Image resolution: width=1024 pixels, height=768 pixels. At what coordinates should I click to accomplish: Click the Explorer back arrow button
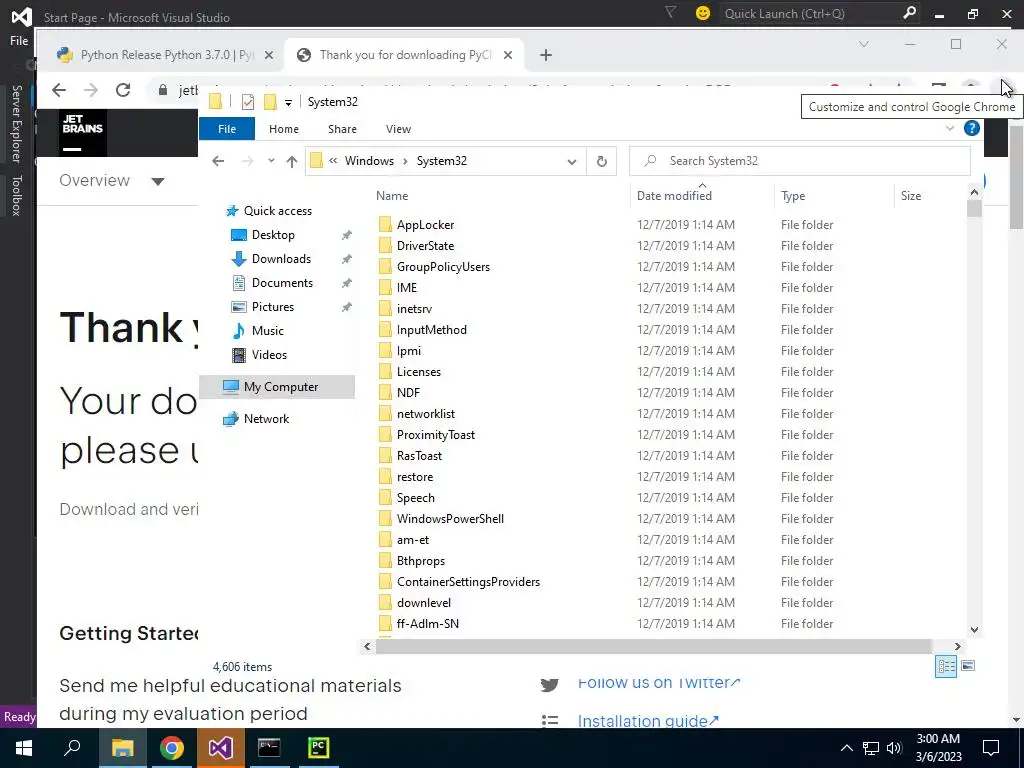pyautogui.click(x=218, y=161)
